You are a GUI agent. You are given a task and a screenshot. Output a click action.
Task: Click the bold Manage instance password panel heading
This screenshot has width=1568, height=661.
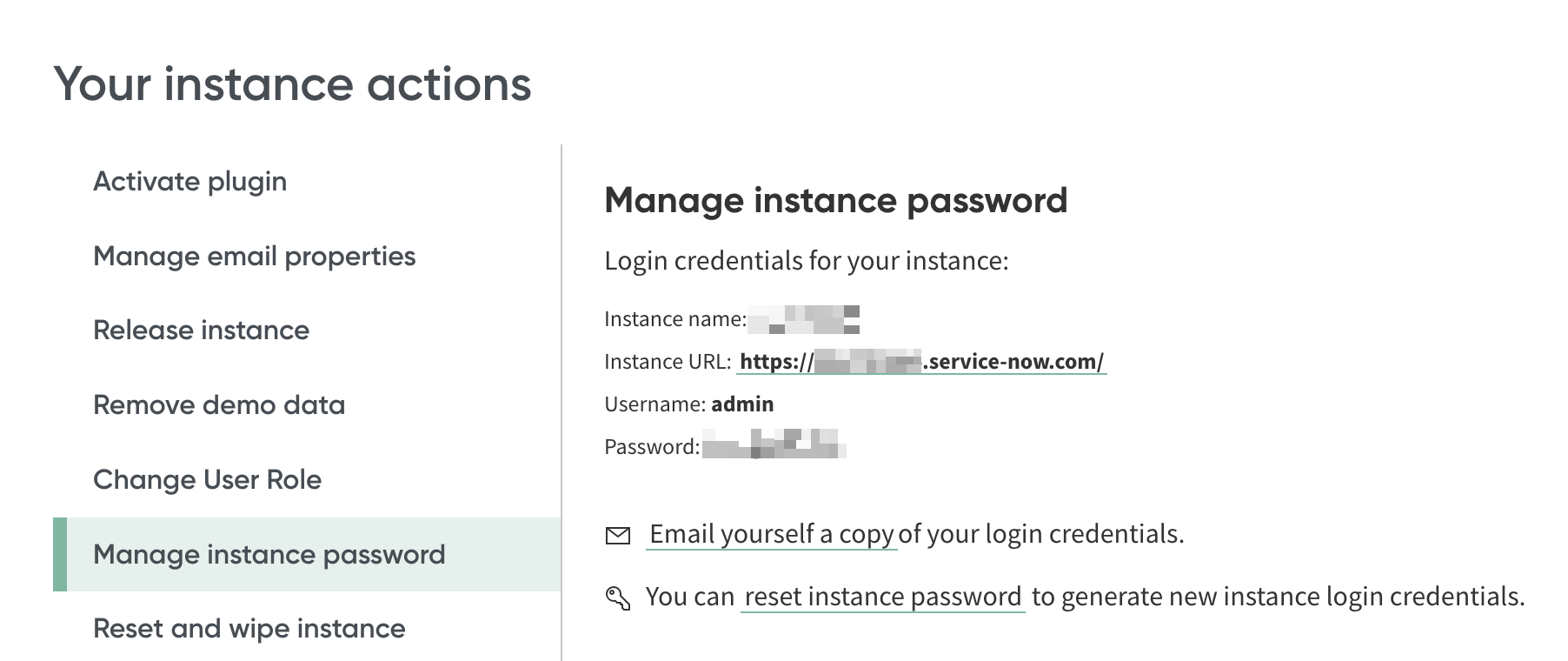coord(835,201)
